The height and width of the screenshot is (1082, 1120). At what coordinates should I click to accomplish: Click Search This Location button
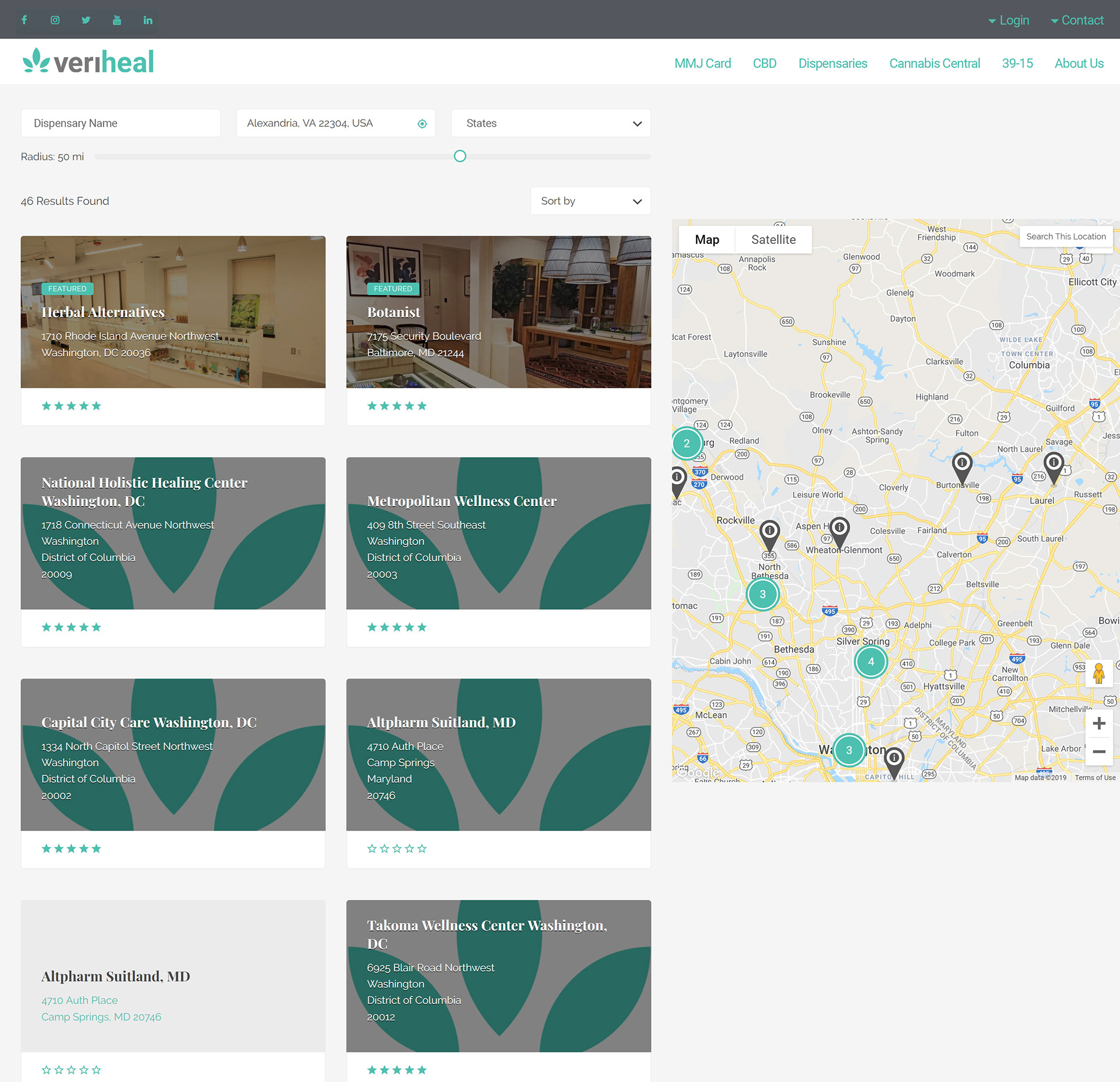click(1066, 236)
